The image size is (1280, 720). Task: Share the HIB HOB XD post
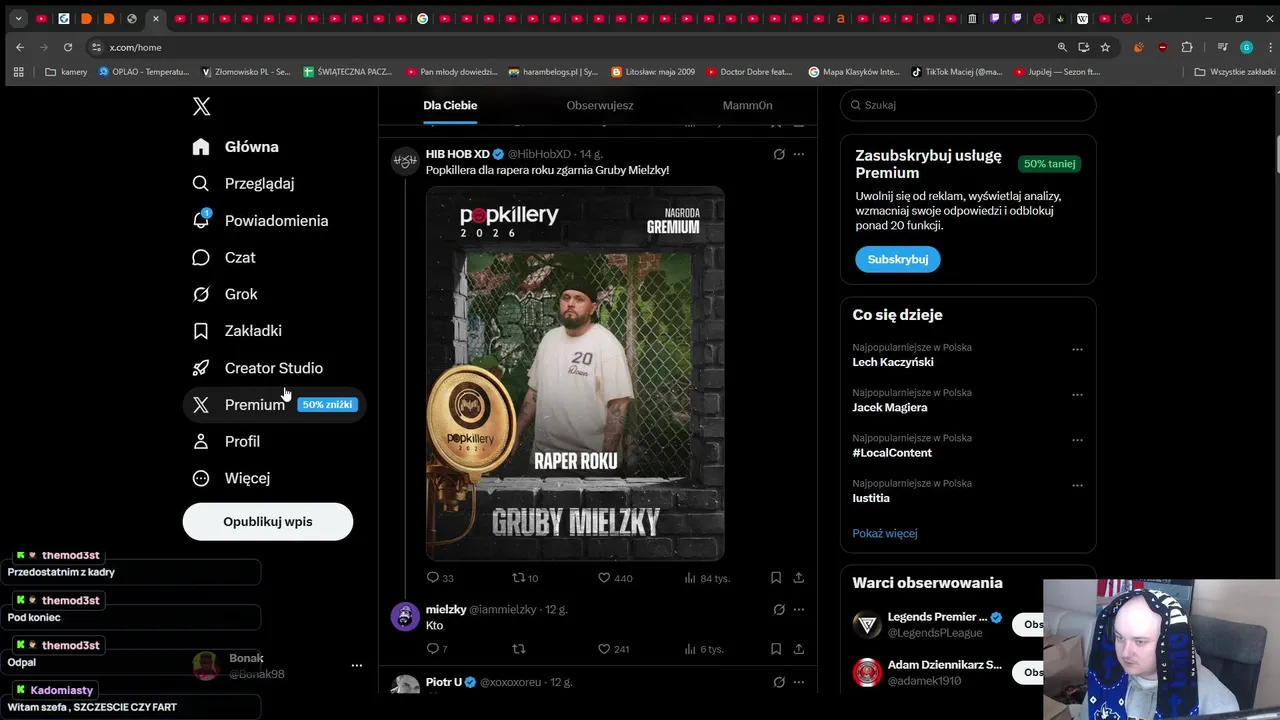pos(798,578)
